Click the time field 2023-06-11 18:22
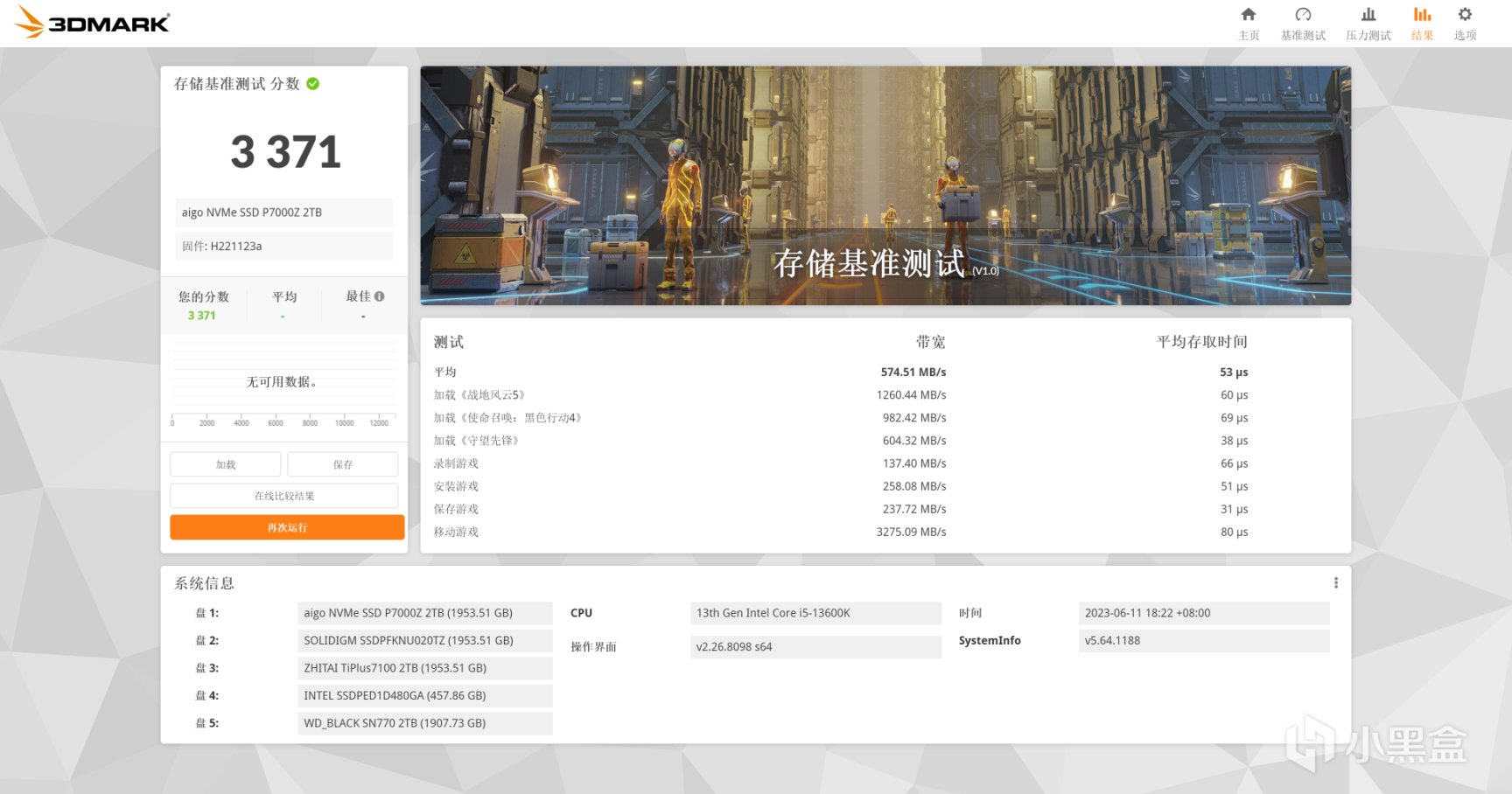 pyautogui.click(x=1204, y=613)
